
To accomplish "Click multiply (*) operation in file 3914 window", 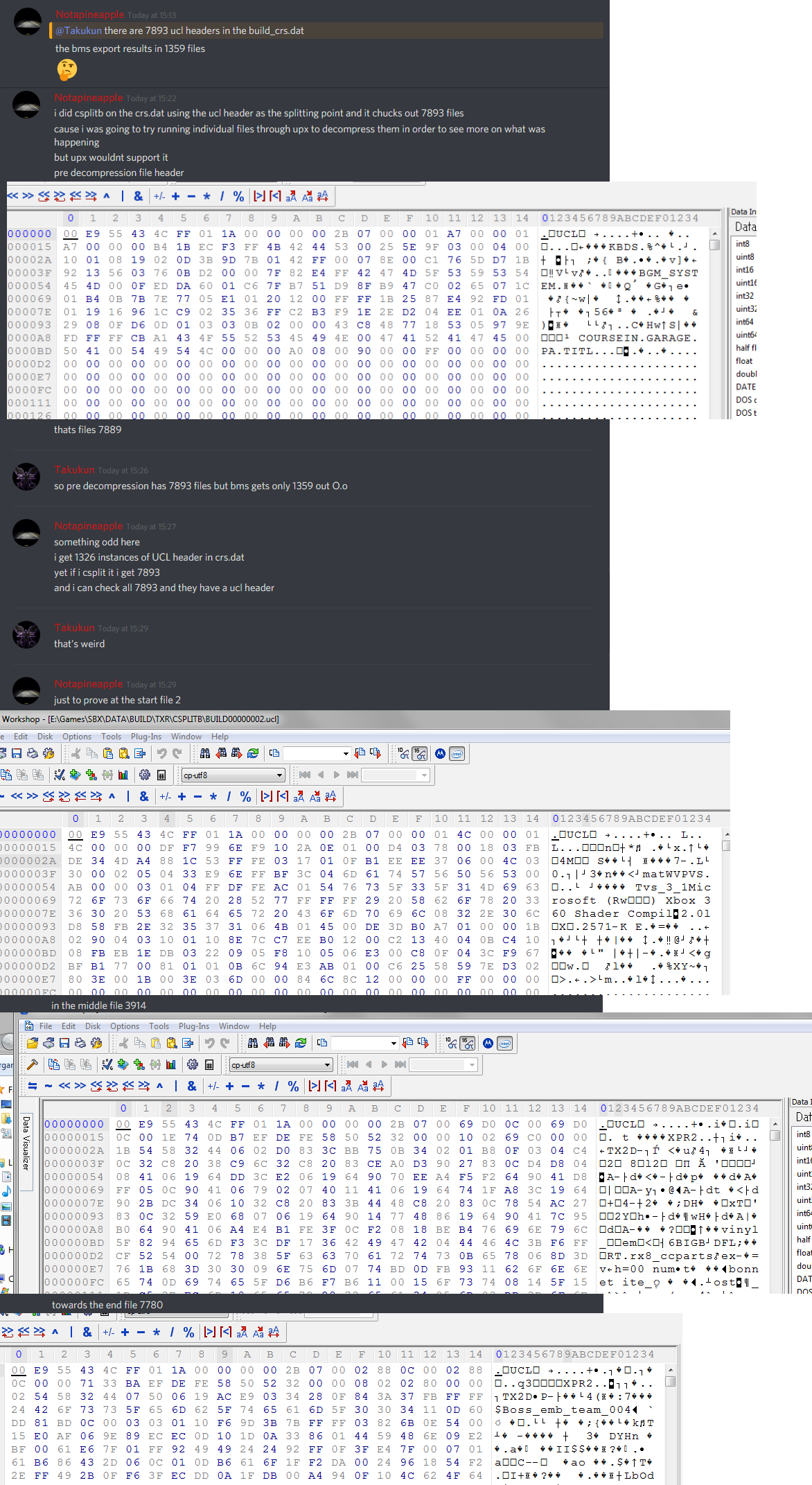I will (x=261, y=1086).
